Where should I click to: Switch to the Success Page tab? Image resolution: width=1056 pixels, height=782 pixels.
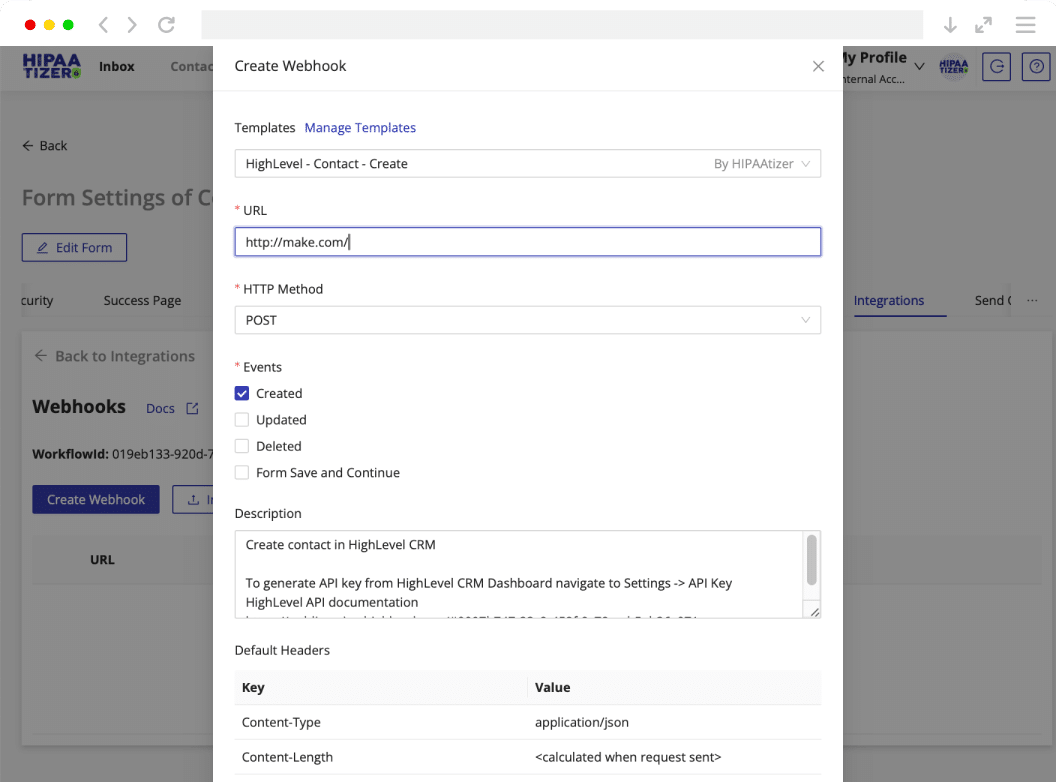142,300
